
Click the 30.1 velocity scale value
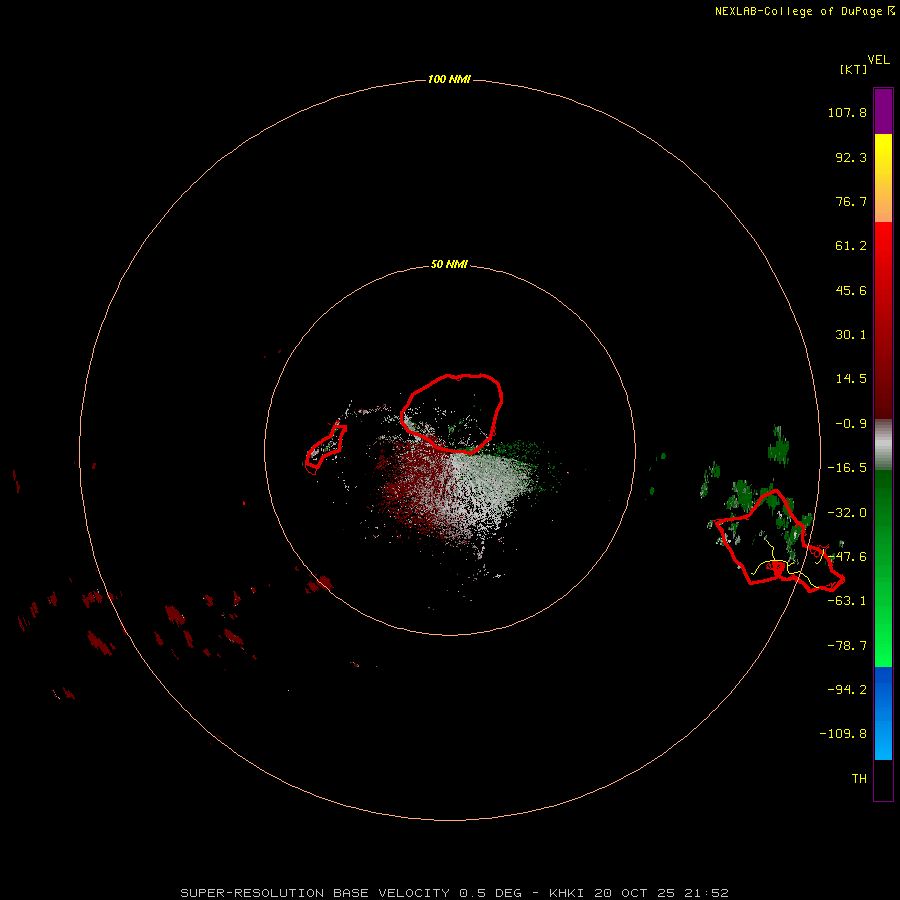click(851, 335)
